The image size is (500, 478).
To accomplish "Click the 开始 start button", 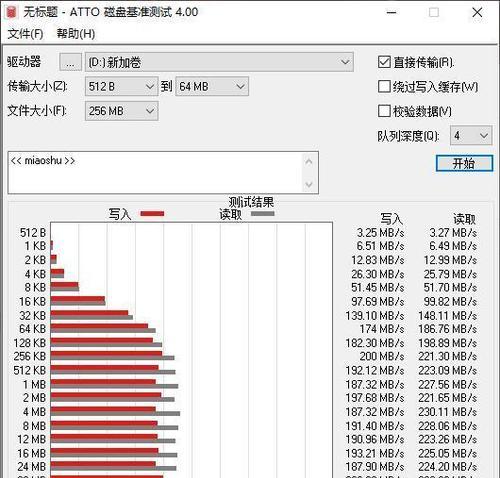I will tap(464, 163).
